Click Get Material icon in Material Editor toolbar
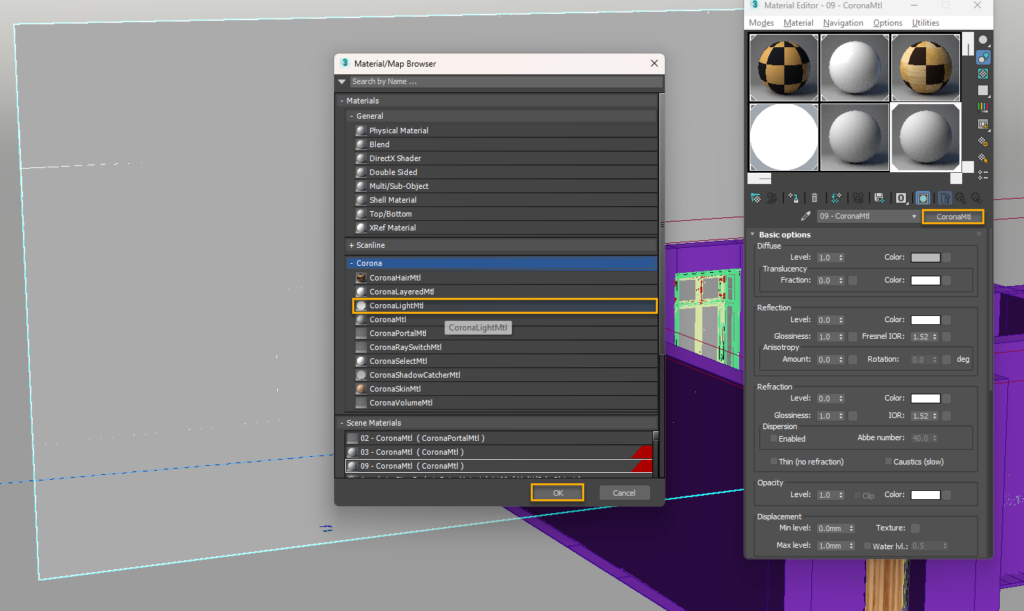 [756, 198]
